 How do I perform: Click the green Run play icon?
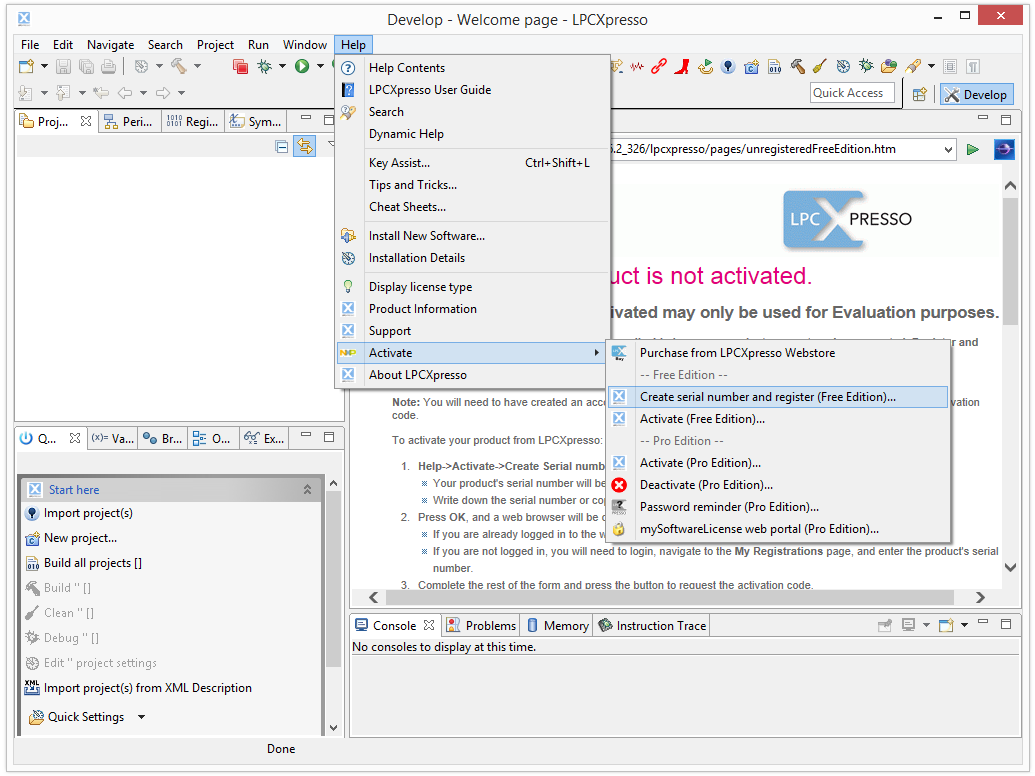pyautogui.click(x=302, y=66)
